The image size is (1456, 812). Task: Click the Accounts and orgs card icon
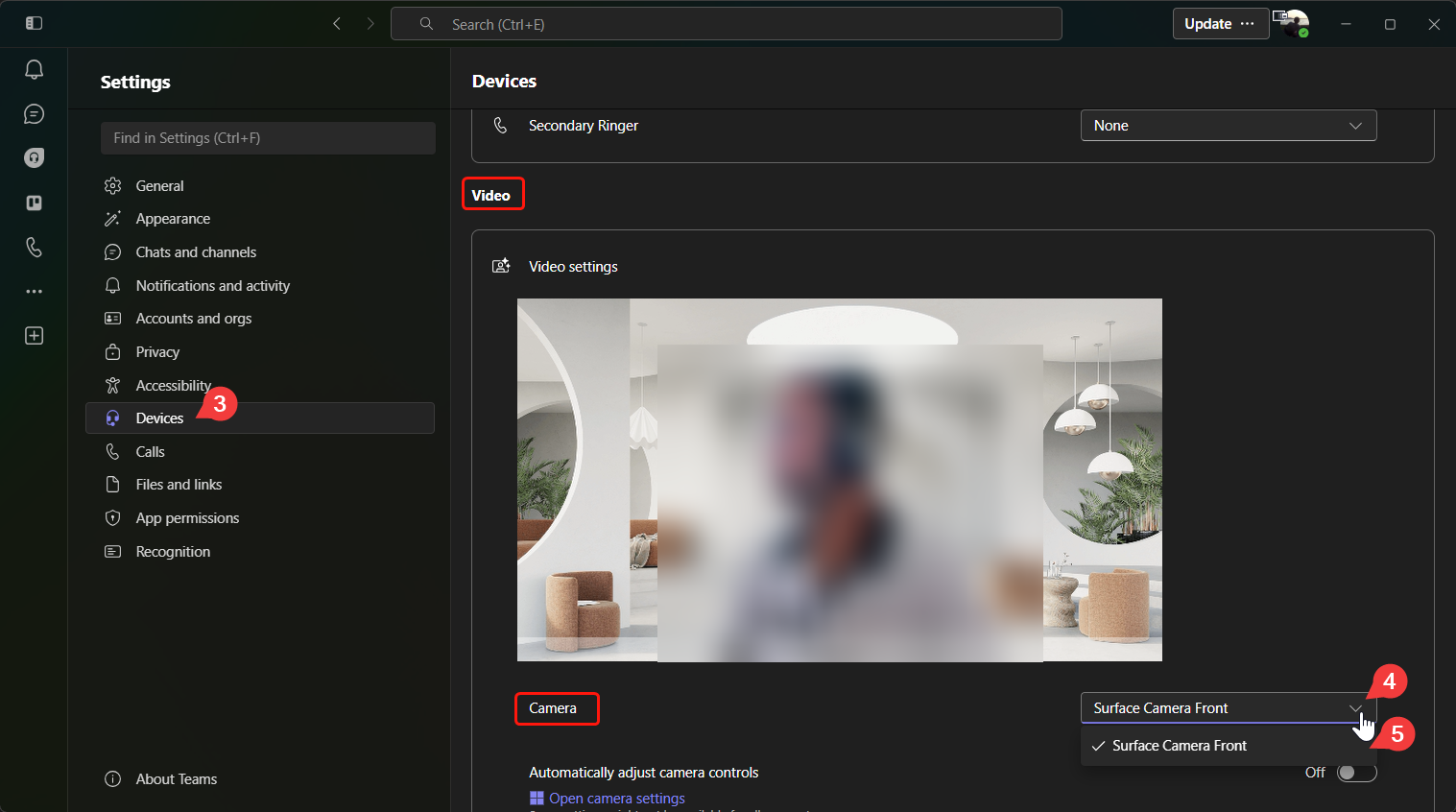pyautogui.click(x=112, y=319)
